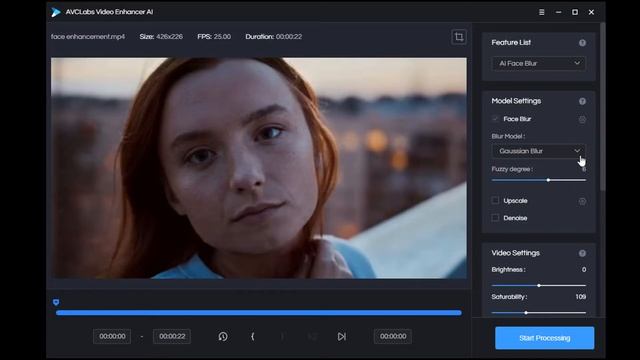The height and width of the screenshot is (360, 640).
Task: Click the Saturability slider handle
Action: click(x=526, y=313)
